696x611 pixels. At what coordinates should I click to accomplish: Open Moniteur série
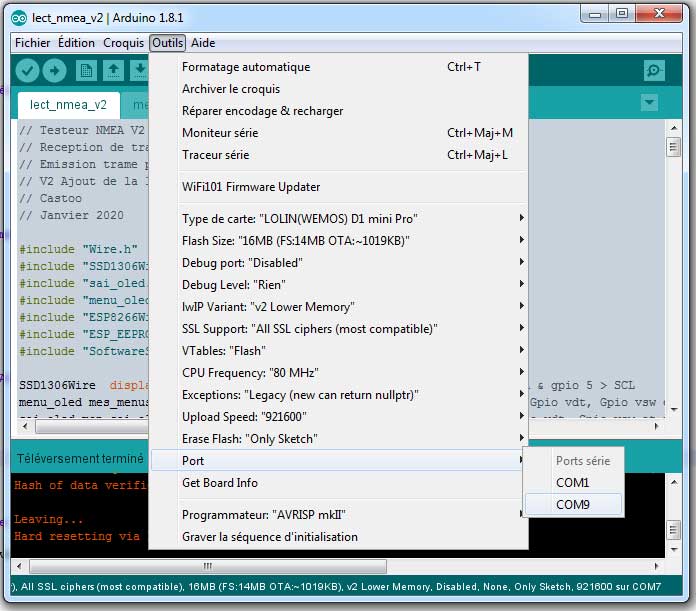point(338,133)
